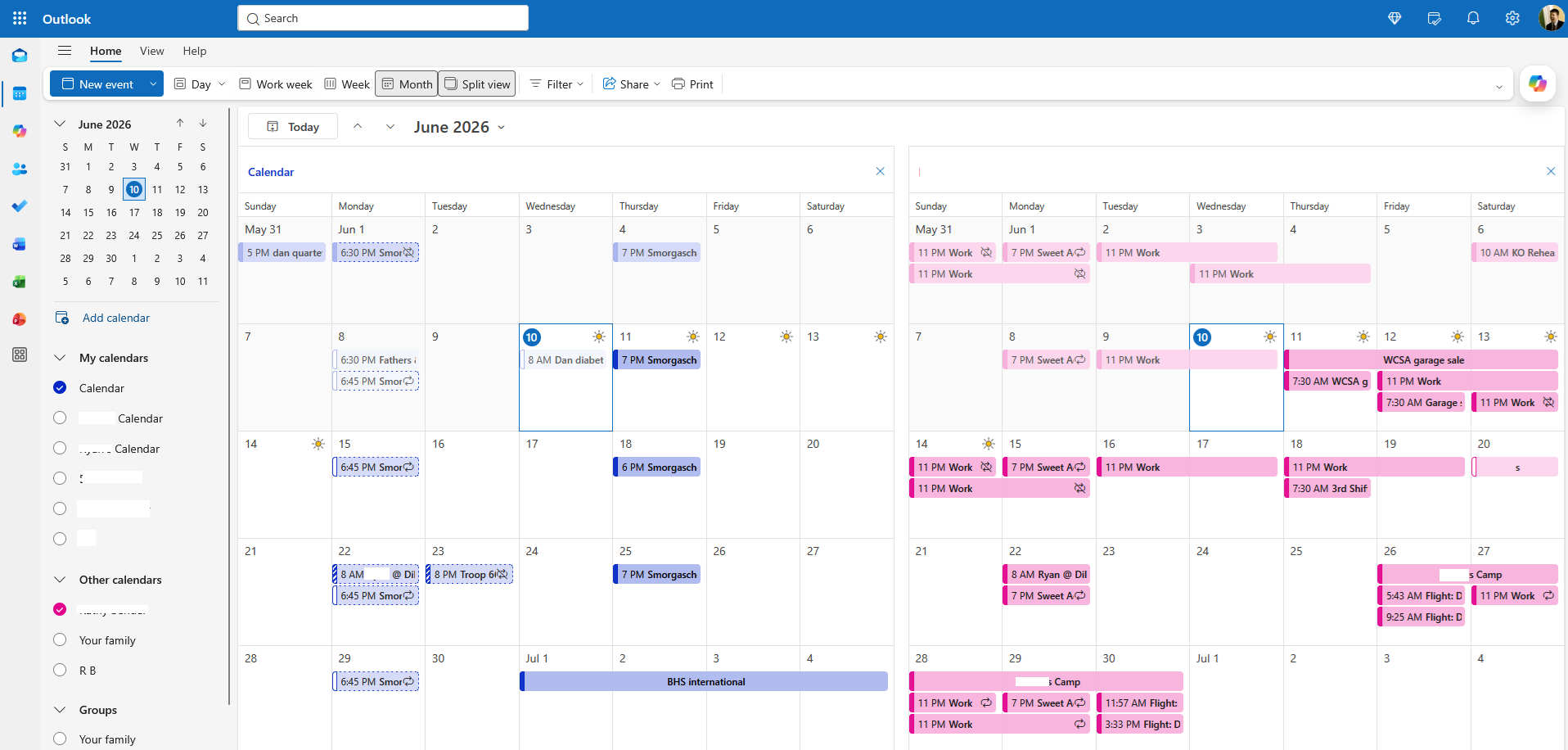Screen dimensions: 1568x750
Task: Launch PowerPoint from the left sidebar
Action: click(20, 319)
